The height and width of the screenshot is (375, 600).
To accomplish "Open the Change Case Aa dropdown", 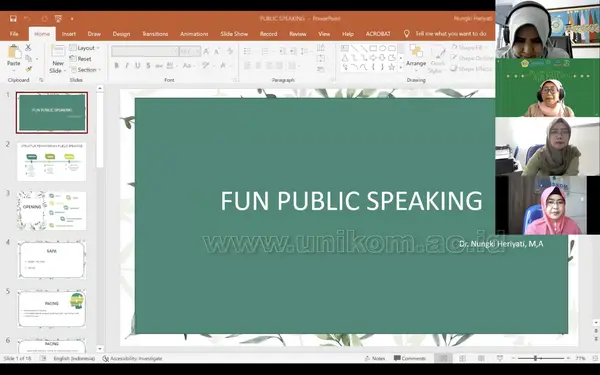I will point(188,66).
